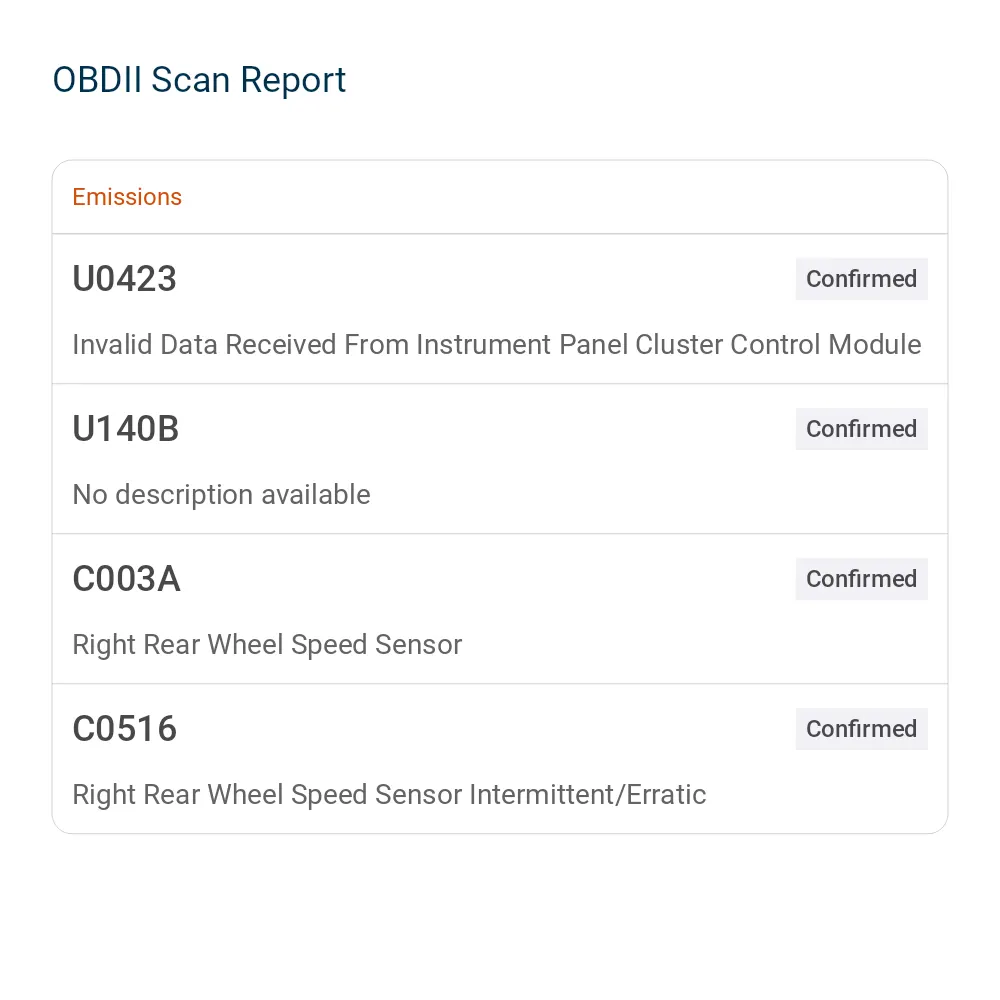Open the U140B fault code entry
The height and width of the screenshot is (1000, 1000).
[x=126, y=429]
